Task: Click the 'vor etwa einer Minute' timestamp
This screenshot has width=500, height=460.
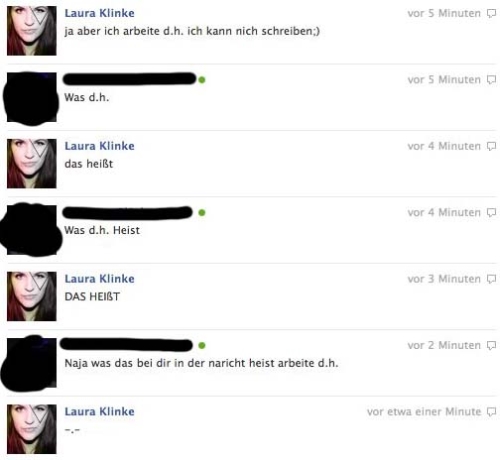Action: point(424,412)
